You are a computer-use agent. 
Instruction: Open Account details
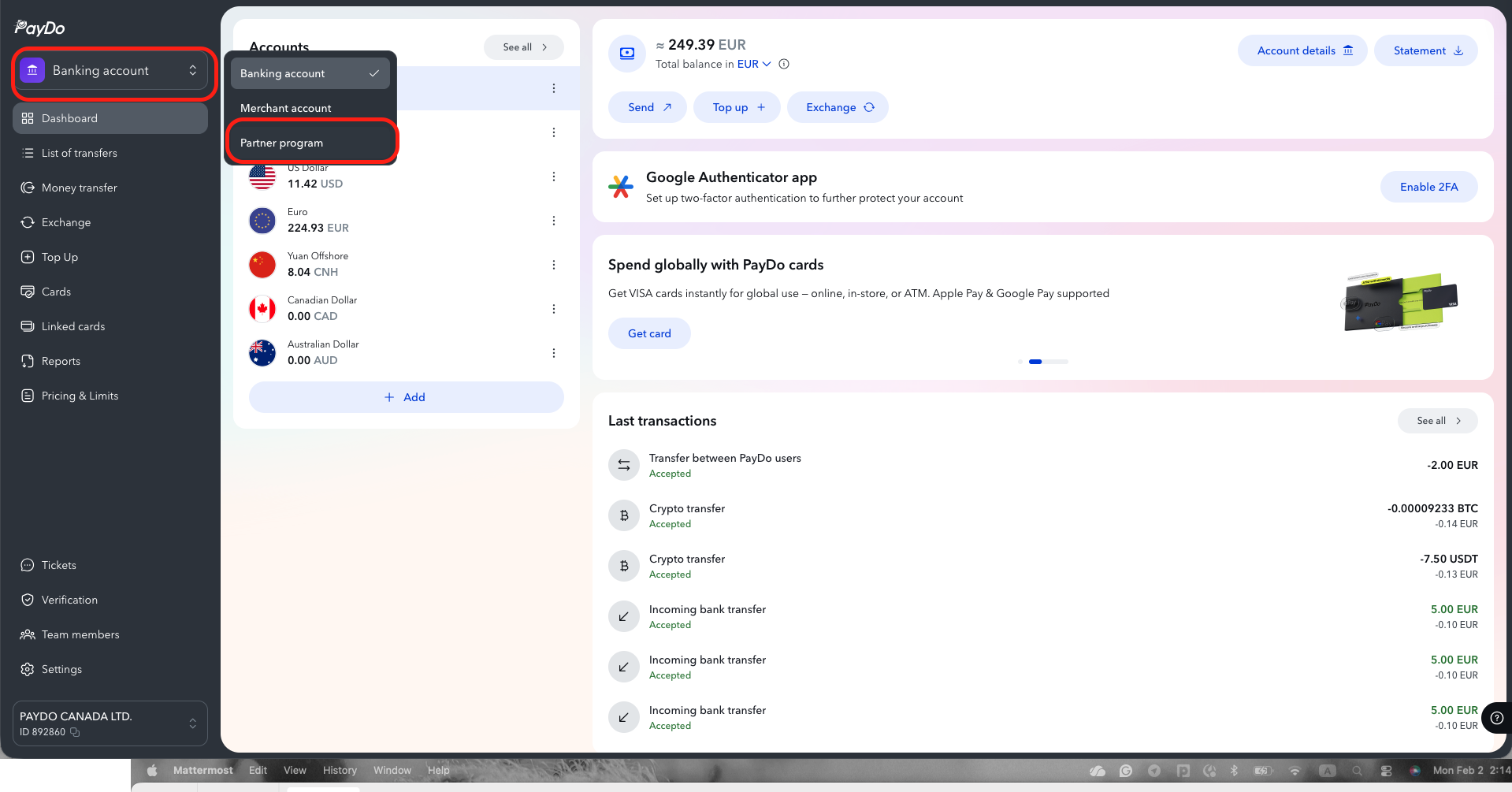[x=1303, y=50]
